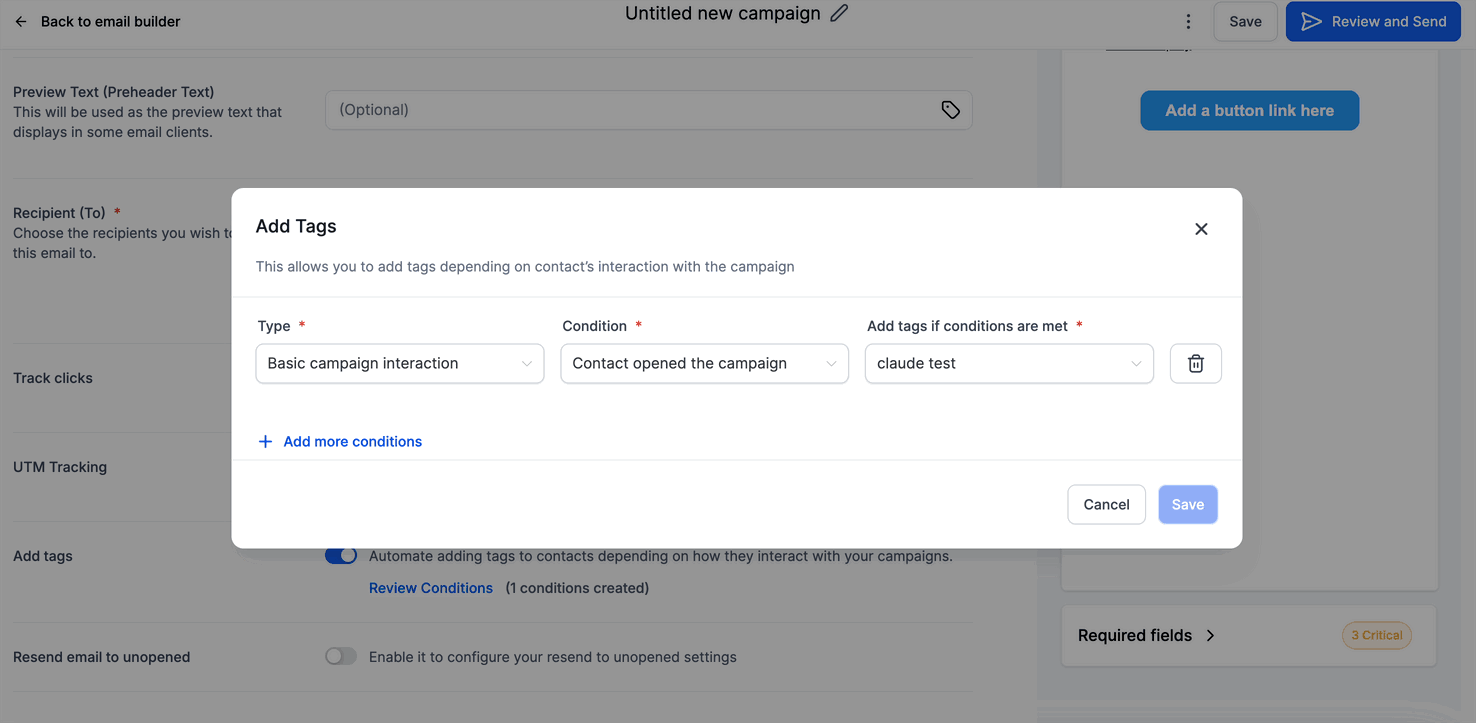This screenshot has width=1476, height=723.
Task: Close the Add Tags dialog
Action: (1201, 229)
